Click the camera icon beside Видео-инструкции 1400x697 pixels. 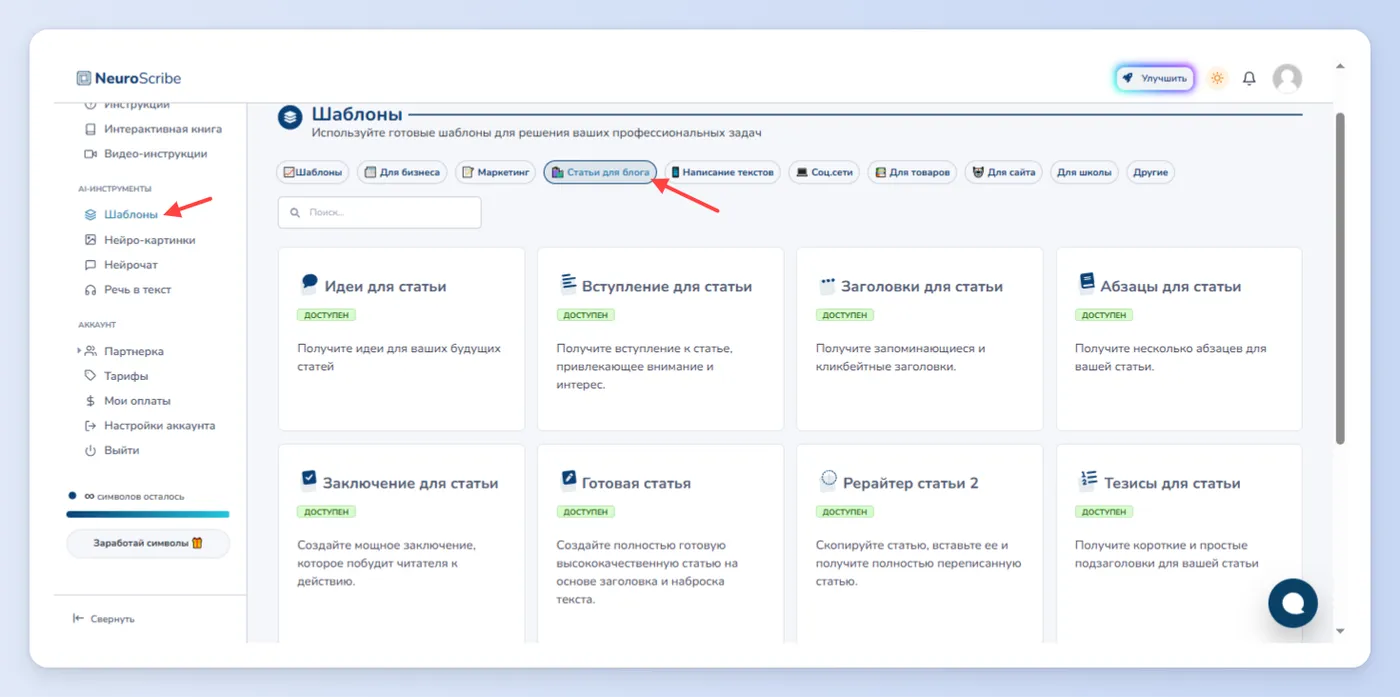click(x=90, y=154)
